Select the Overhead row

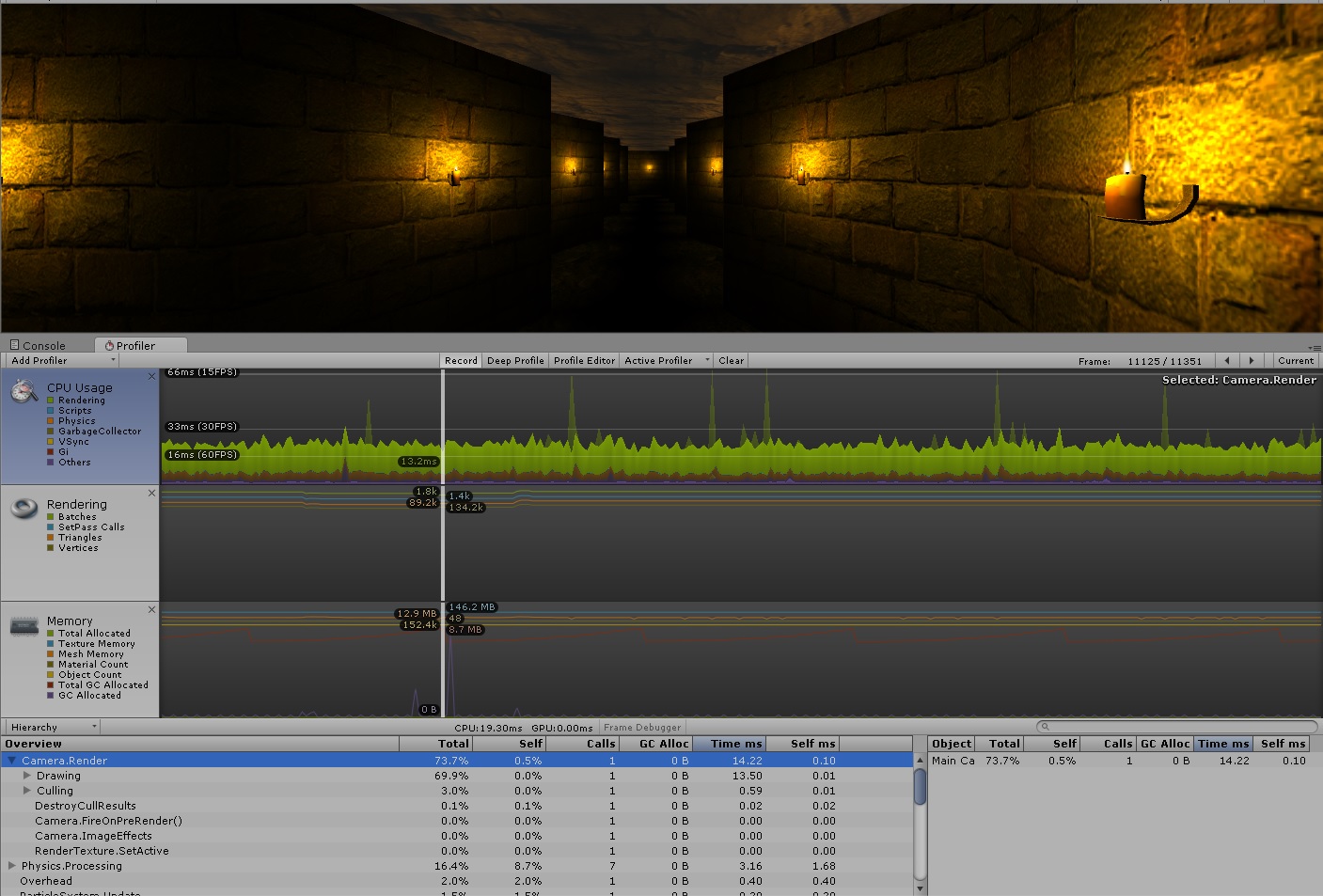click(457, 881)
